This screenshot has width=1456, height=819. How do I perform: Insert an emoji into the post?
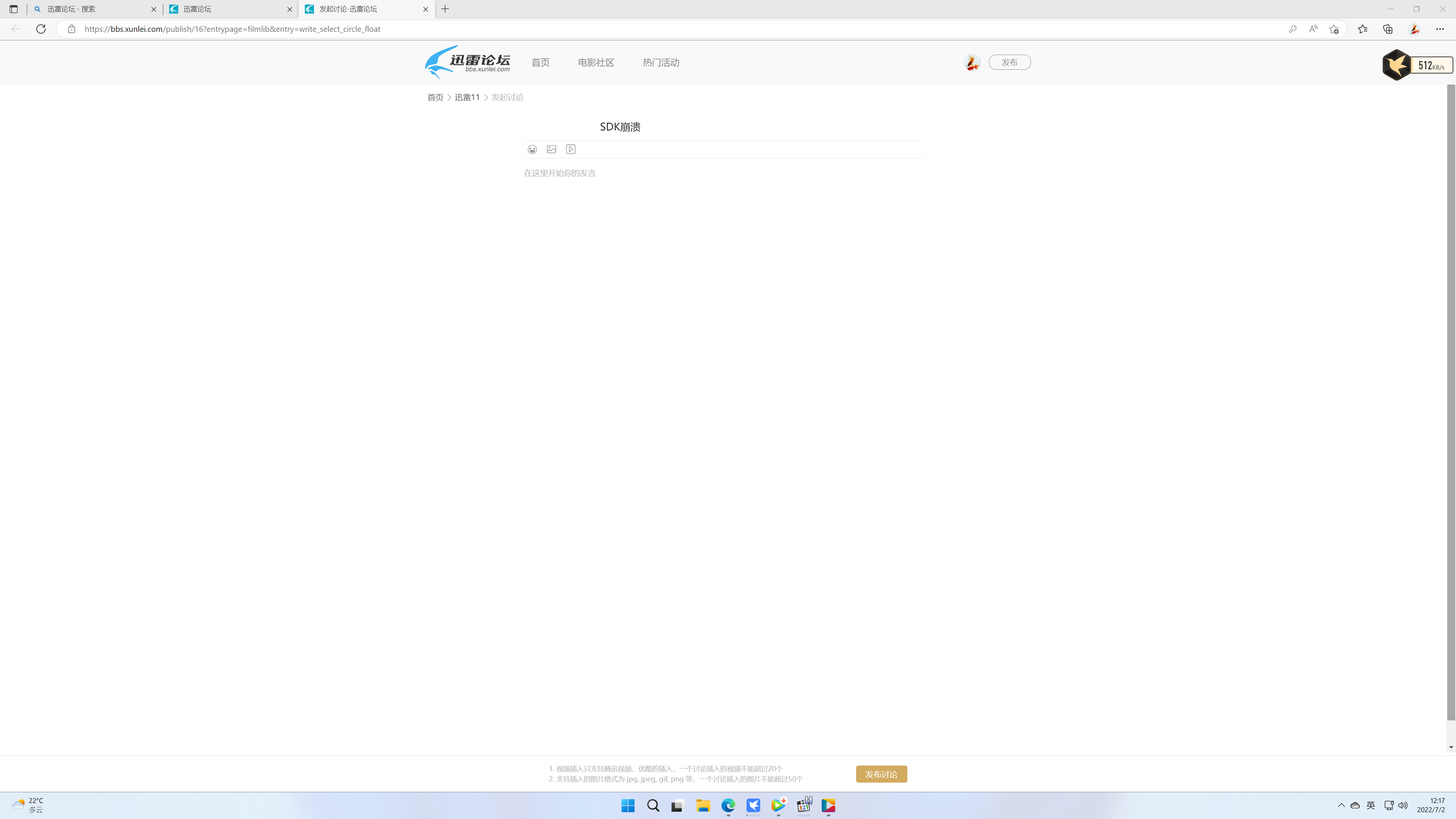point(532,149)
